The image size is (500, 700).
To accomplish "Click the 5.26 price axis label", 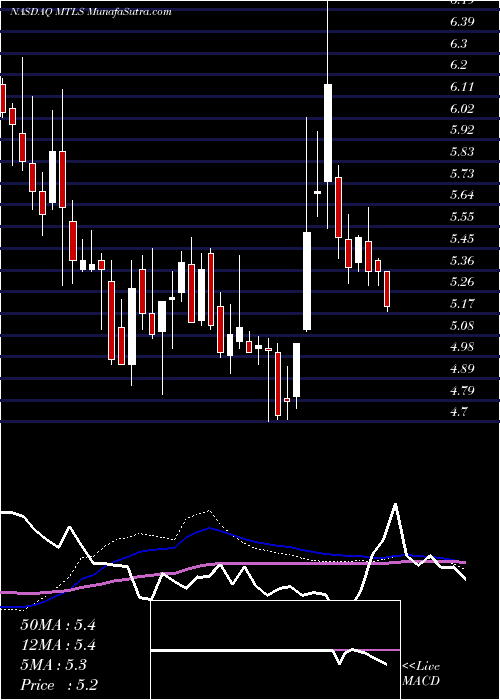I will (462, 282).
